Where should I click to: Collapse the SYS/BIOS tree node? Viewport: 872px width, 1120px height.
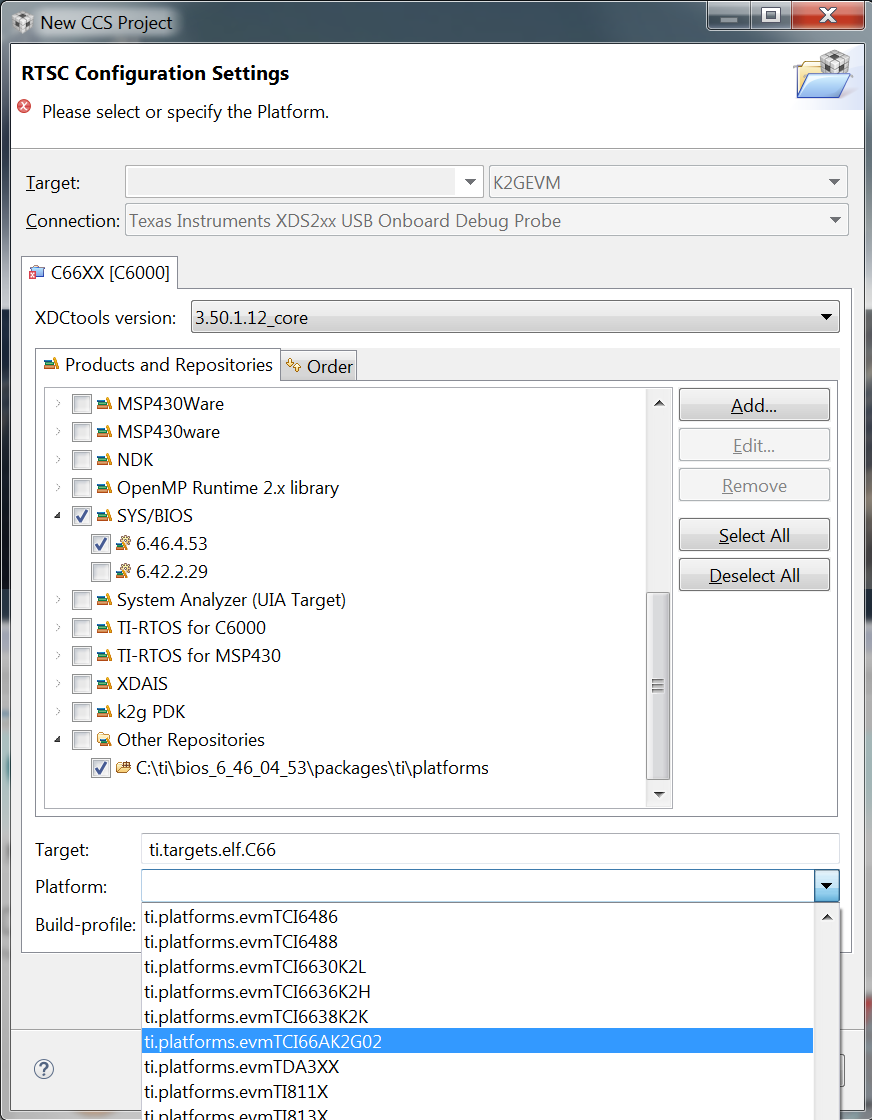[x=58, y=516]
